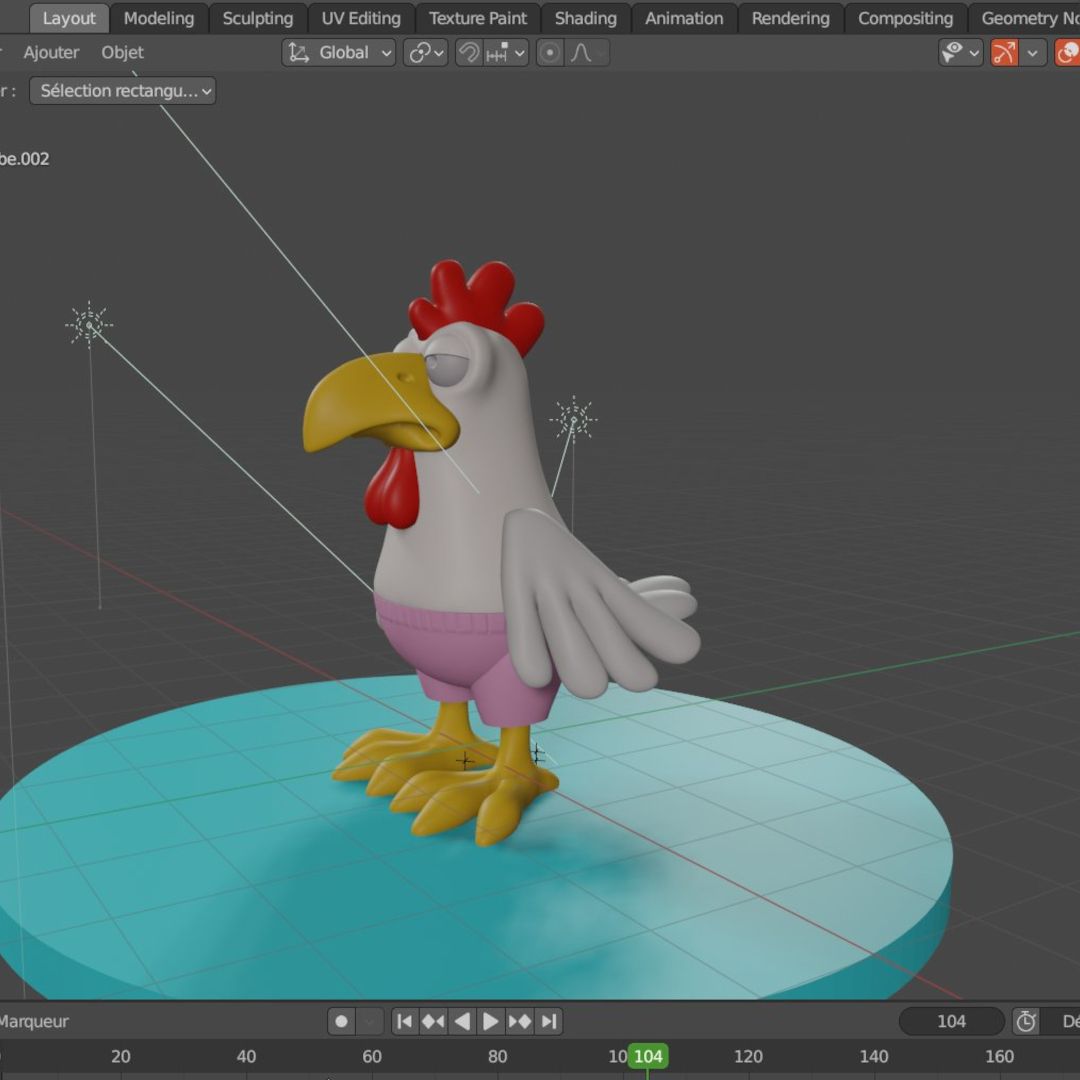Click frame 160 on the timeline ruler

(x=999, y=1057)
